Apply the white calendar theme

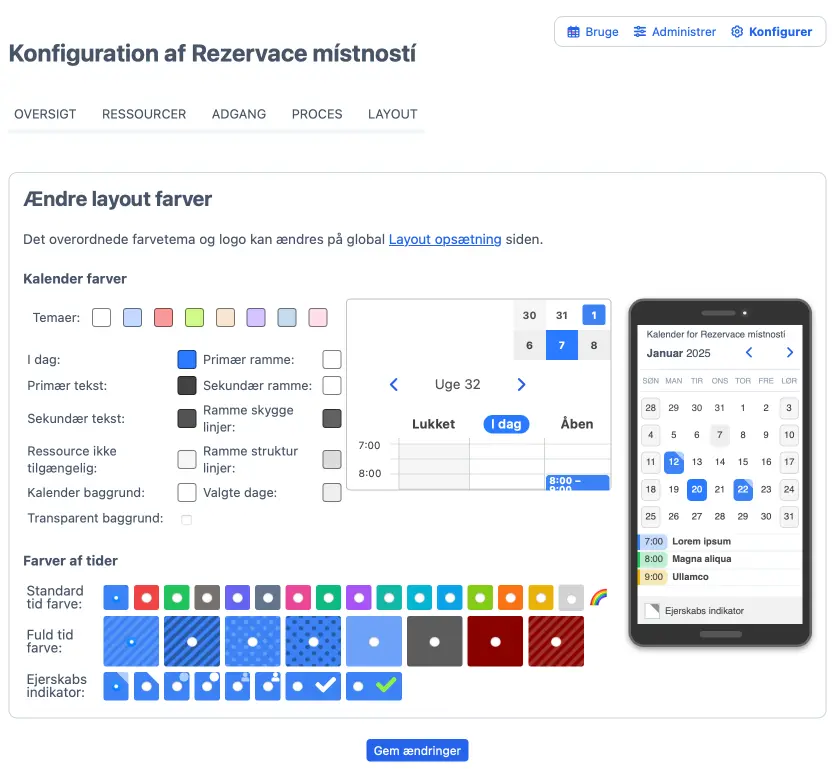[102, 318]
